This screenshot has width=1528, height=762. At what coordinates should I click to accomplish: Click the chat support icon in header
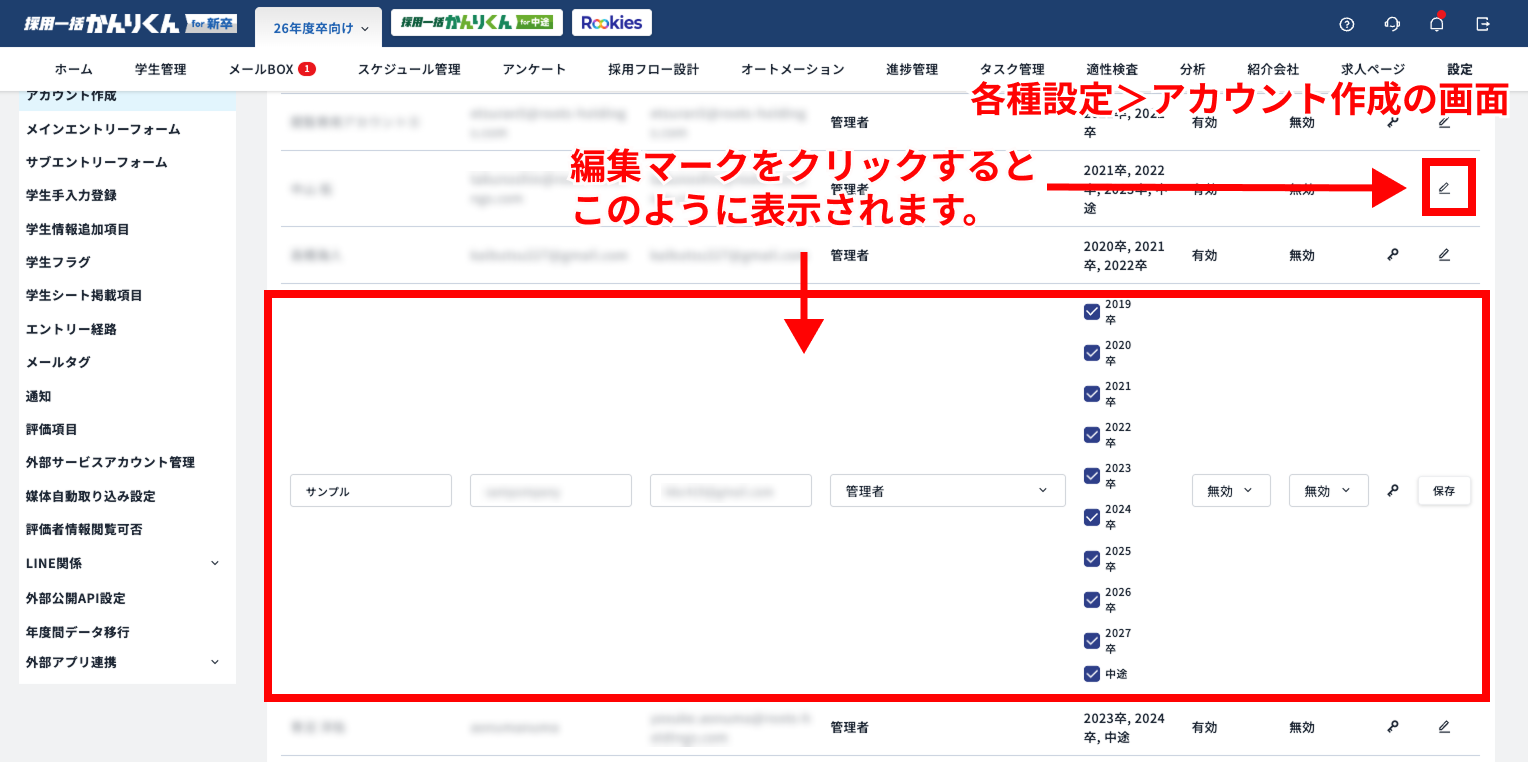(x=1392, y=23)
